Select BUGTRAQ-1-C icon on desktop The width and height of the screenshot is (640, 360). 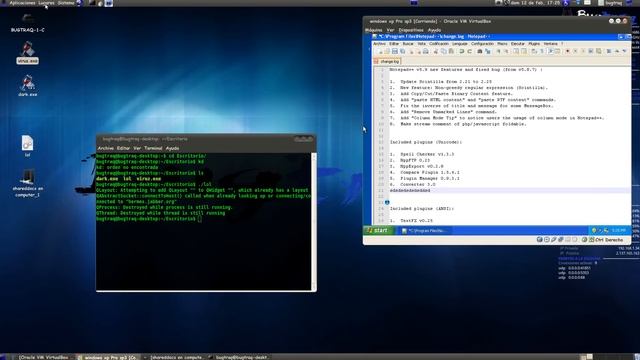[27, 22]
